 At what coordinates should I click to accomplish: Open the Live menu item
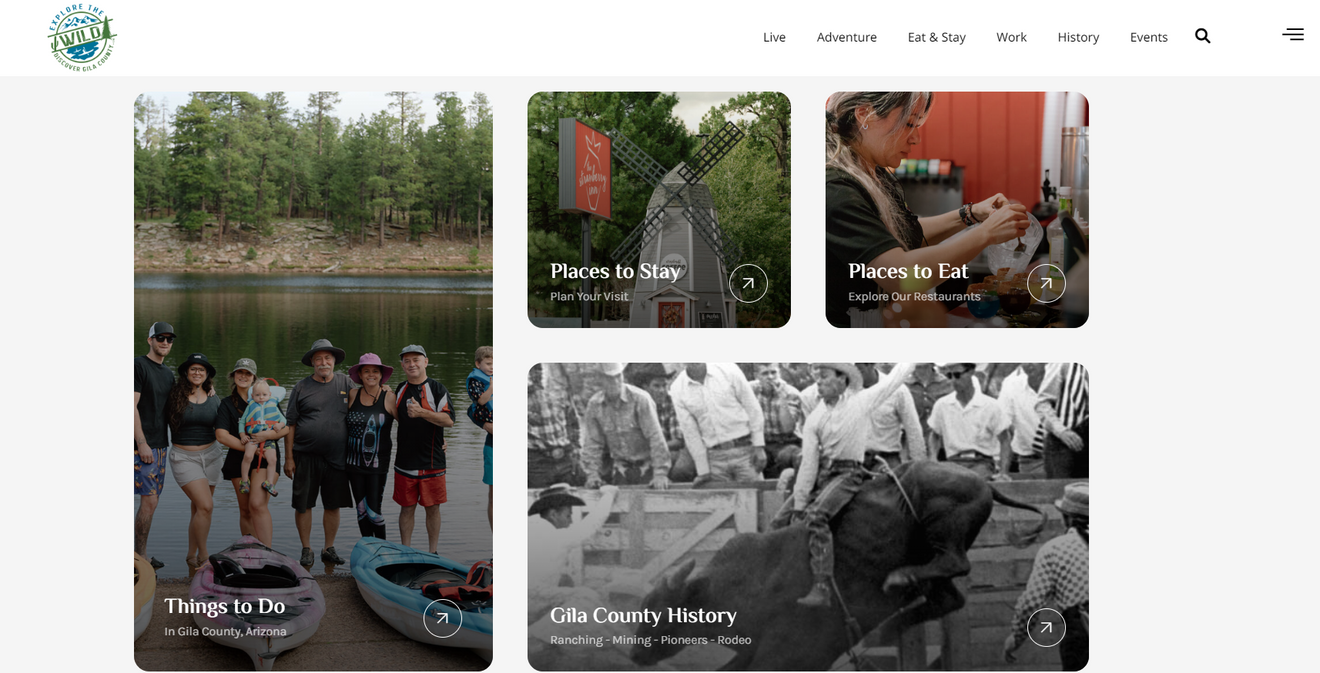[x=774, y=37]
